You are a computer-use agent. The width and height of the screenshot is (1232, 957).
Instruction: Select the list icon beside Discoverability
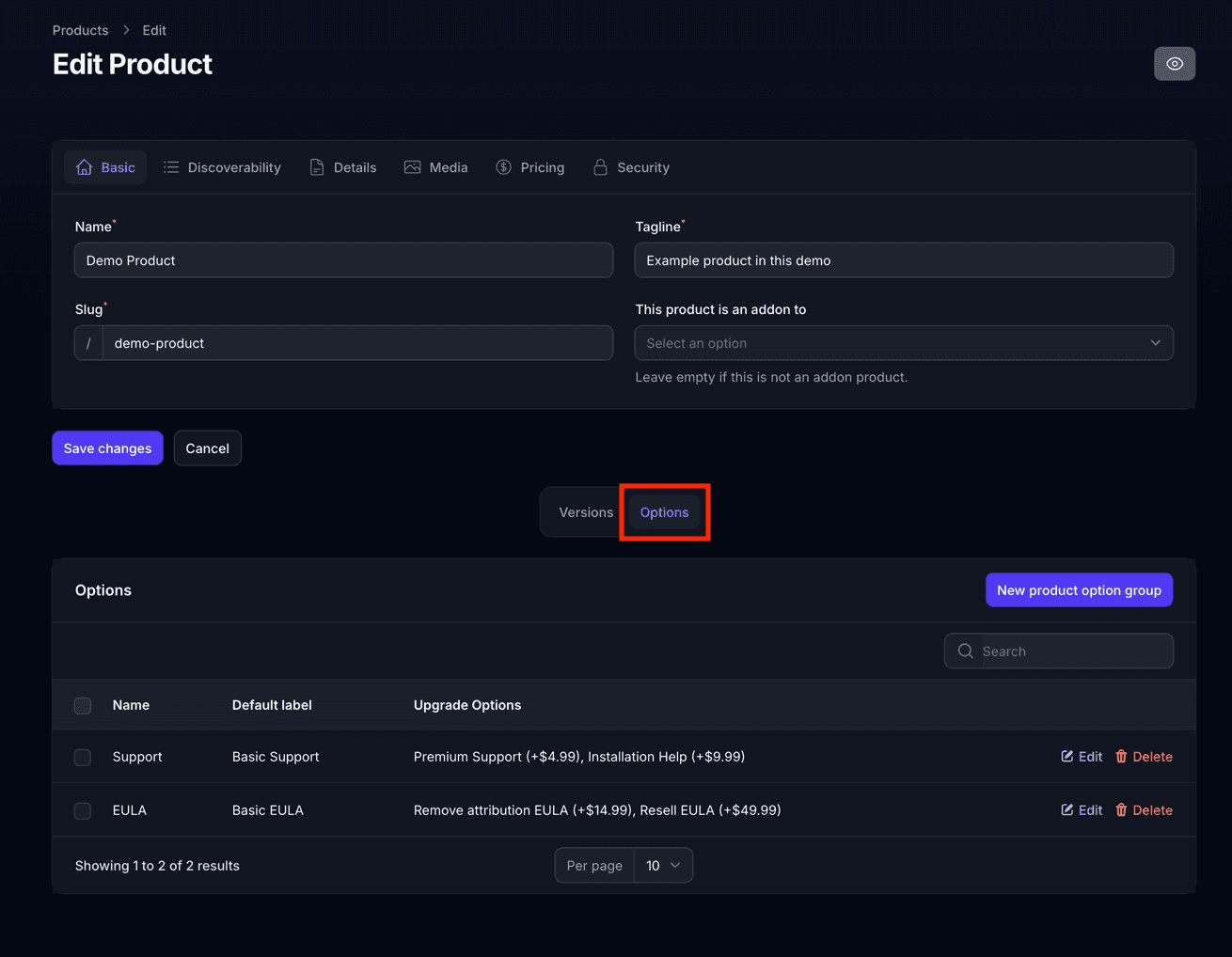point(170,166)
